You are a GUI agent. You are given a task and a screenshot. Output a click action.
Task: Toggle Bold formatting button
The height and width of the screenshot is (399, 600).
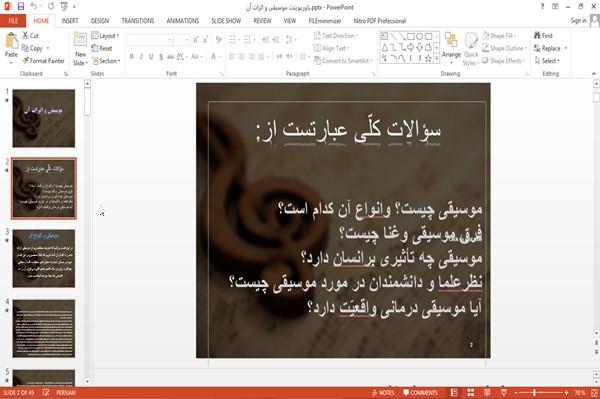[x=131, y=57]
